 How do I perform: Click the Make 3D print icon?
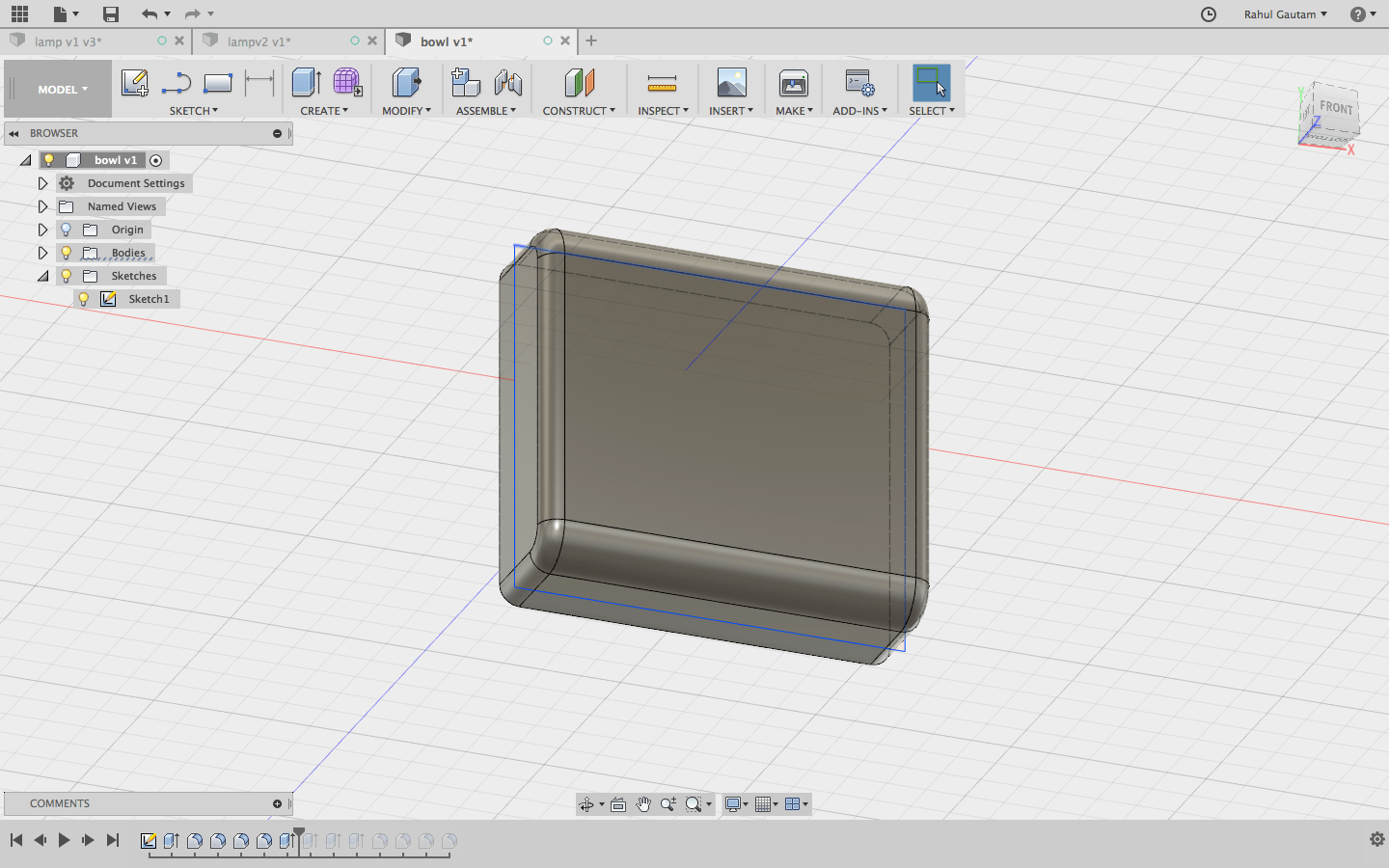pos(794,84)
